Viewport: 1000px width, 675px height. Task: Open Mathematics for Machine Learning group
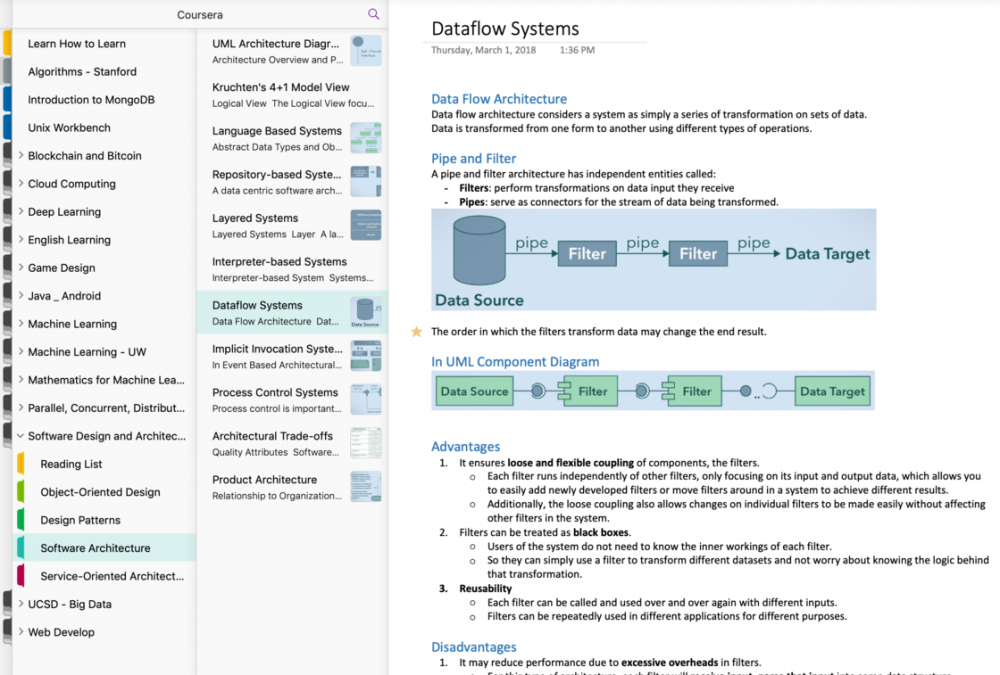pos(104,380)
